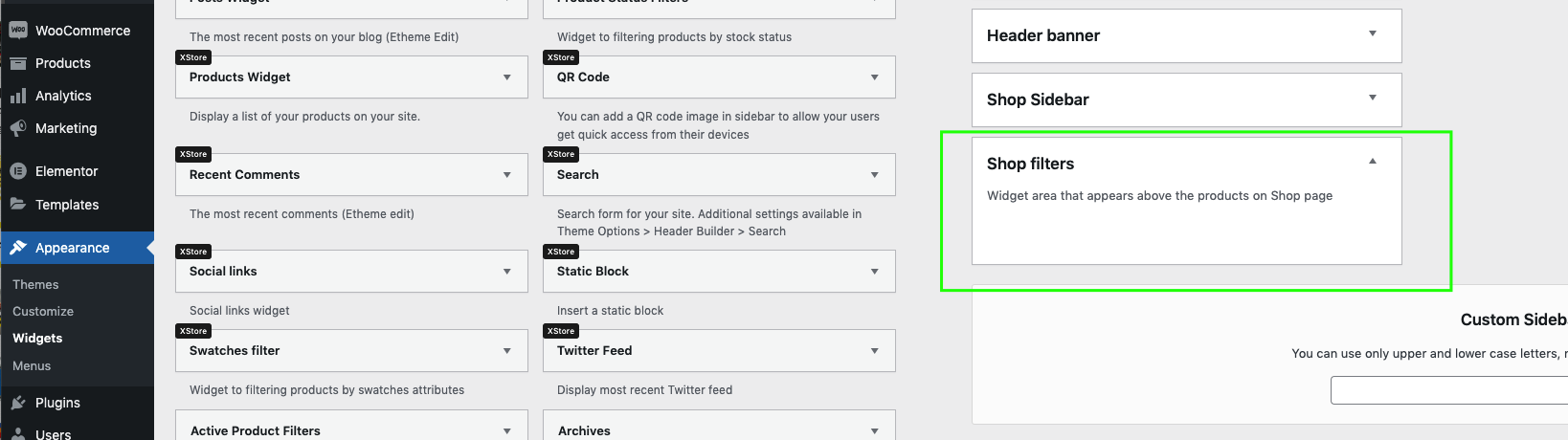Expand the Twitter Feed widget arrow

pyautogui.click(x=875, y=351)
